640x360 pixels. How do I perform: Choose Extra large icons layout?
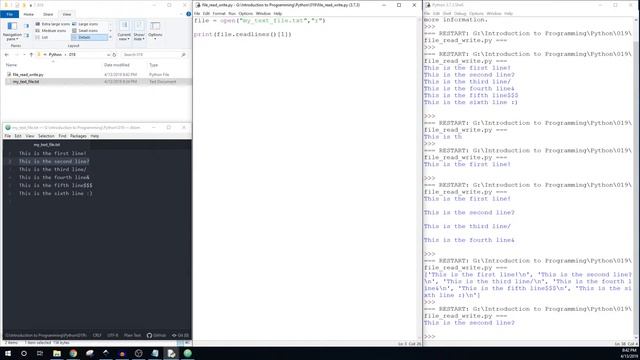click(x=53, y=24)
